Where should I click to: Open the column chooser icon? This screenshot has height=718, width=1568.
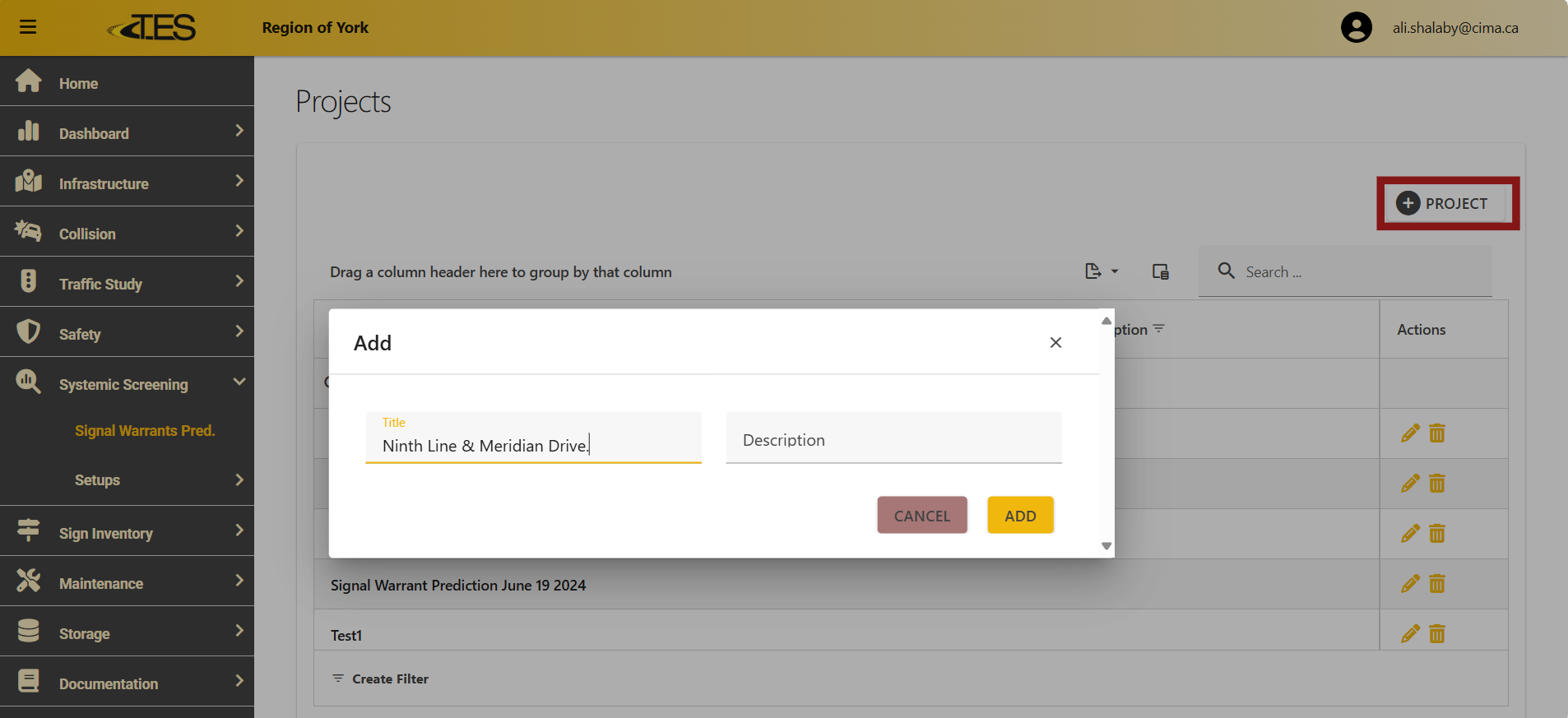click(1160, 271)
